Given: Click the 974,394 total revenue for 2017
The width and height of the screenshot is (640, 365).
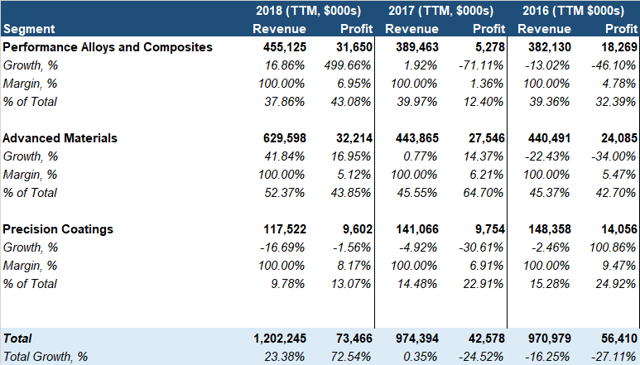Looking at the screenshot, I should coord(417,338).
